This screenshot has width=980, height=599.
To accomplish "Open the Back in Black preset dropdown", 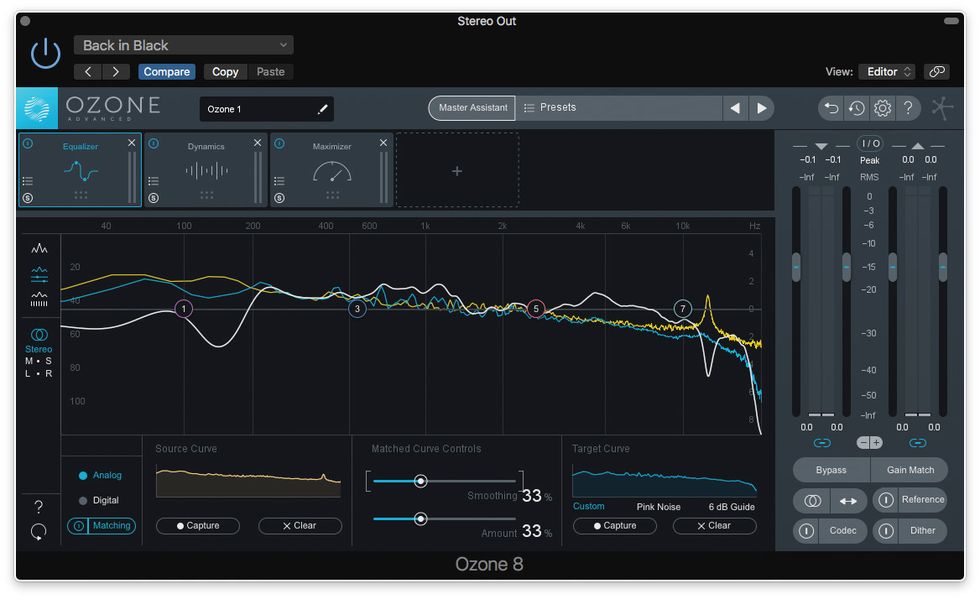I will click(183, 45).
